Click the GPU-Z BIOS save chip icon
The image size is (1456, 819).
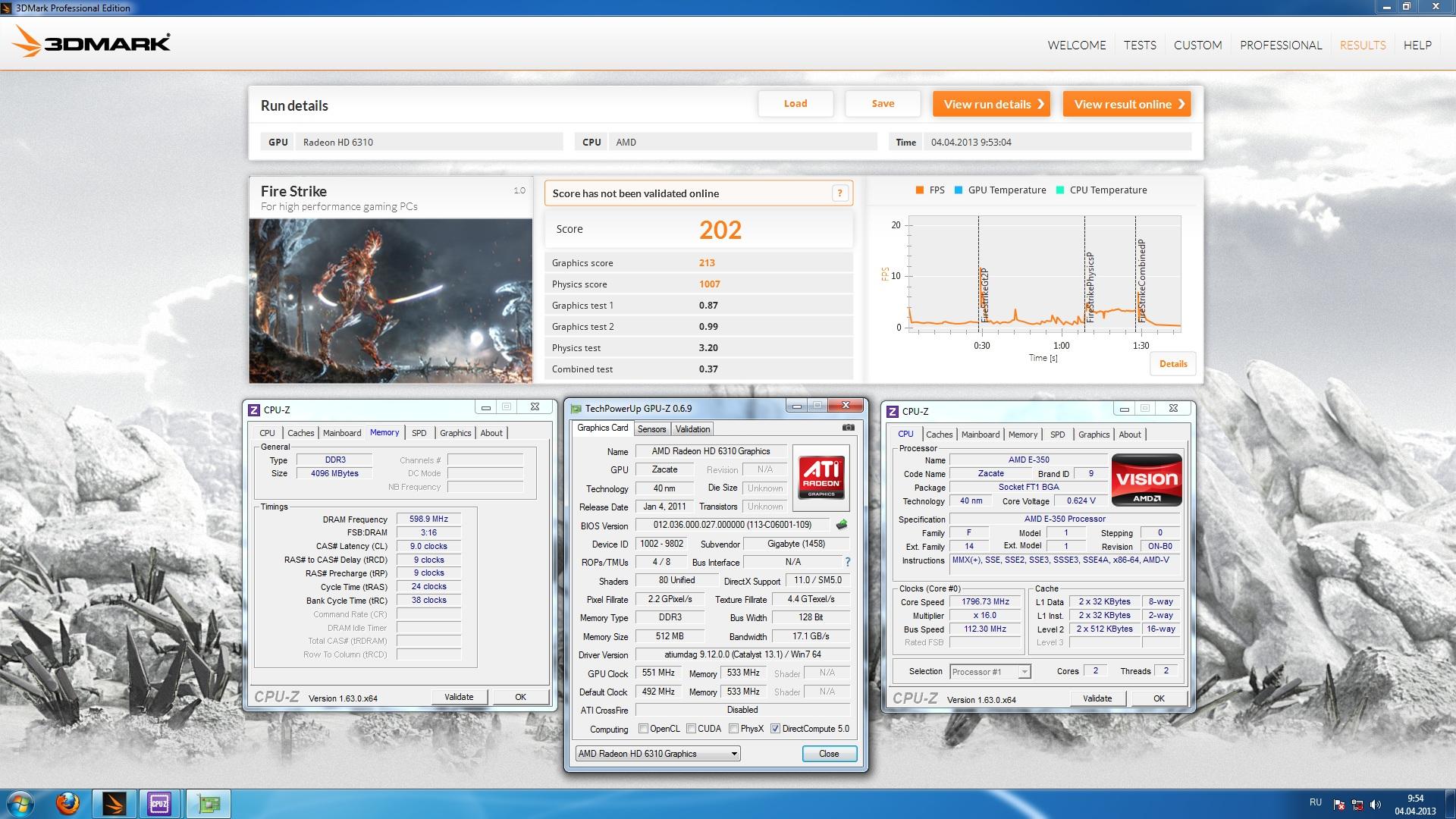(x=842, y=525)
